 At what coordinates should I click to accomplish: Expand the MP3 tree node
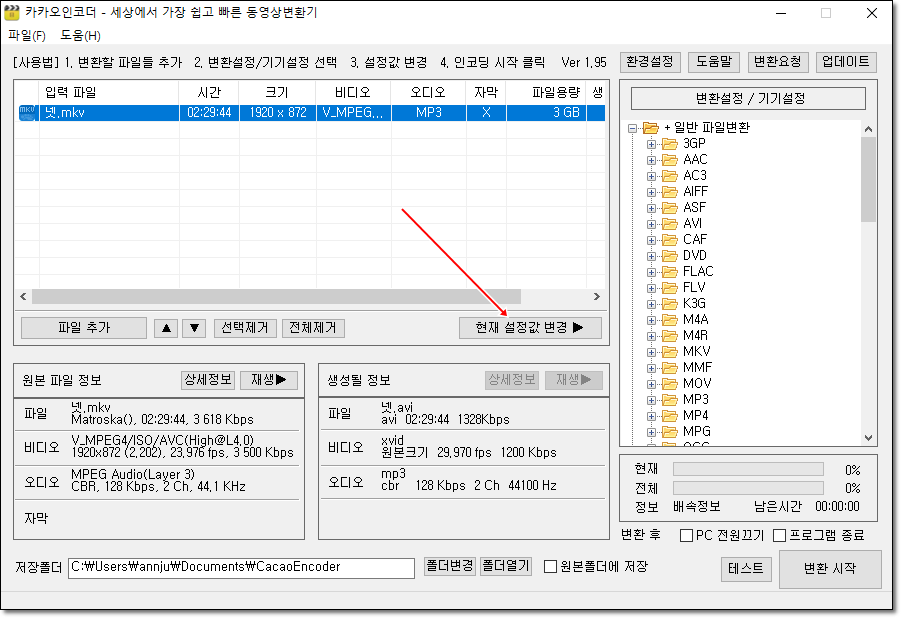651,400
